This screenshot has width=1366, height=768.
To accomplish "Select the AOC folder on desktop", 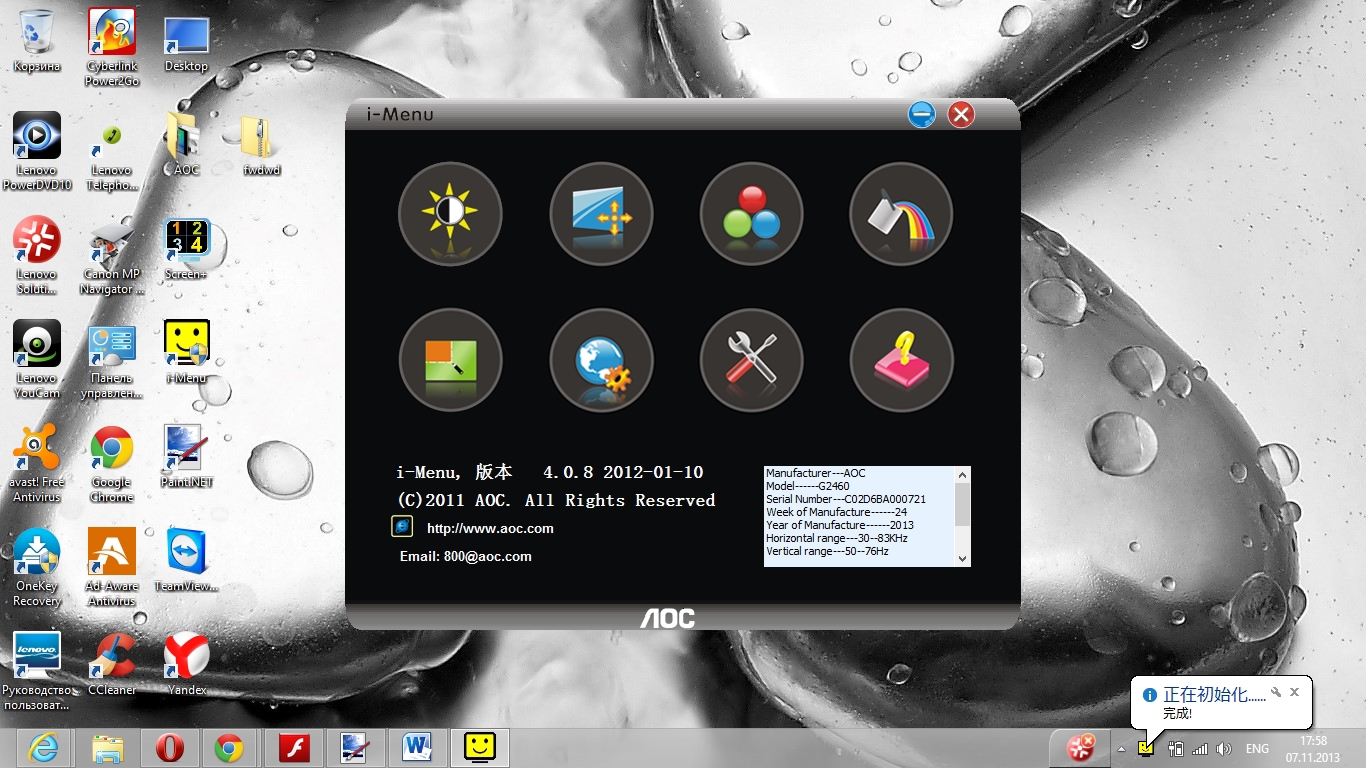I will tap(187, 144).
